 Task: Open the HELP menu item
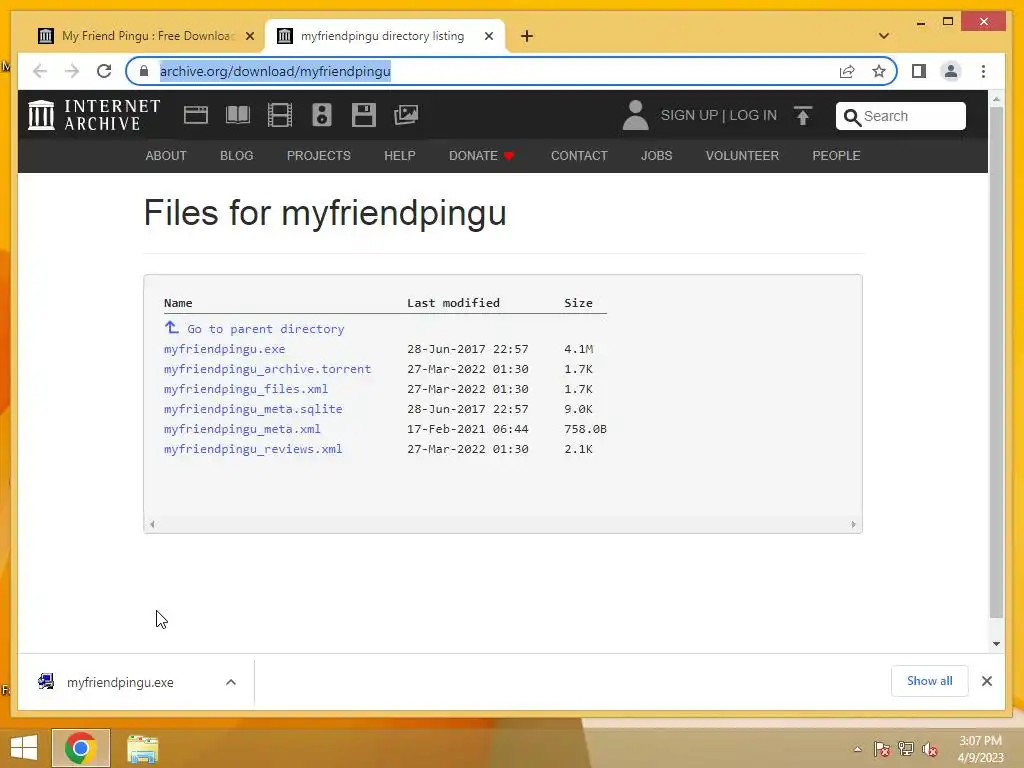400,155
